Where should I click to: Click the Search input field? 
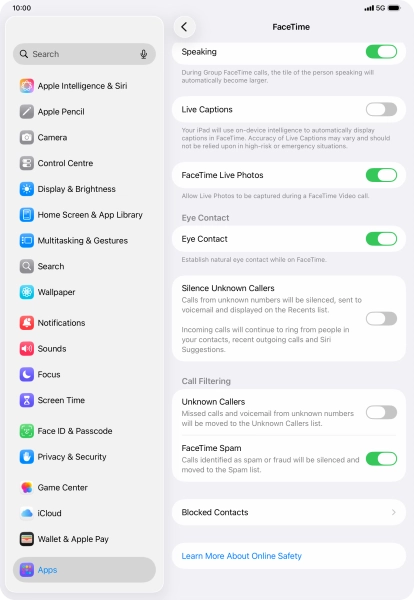point(84,54)
